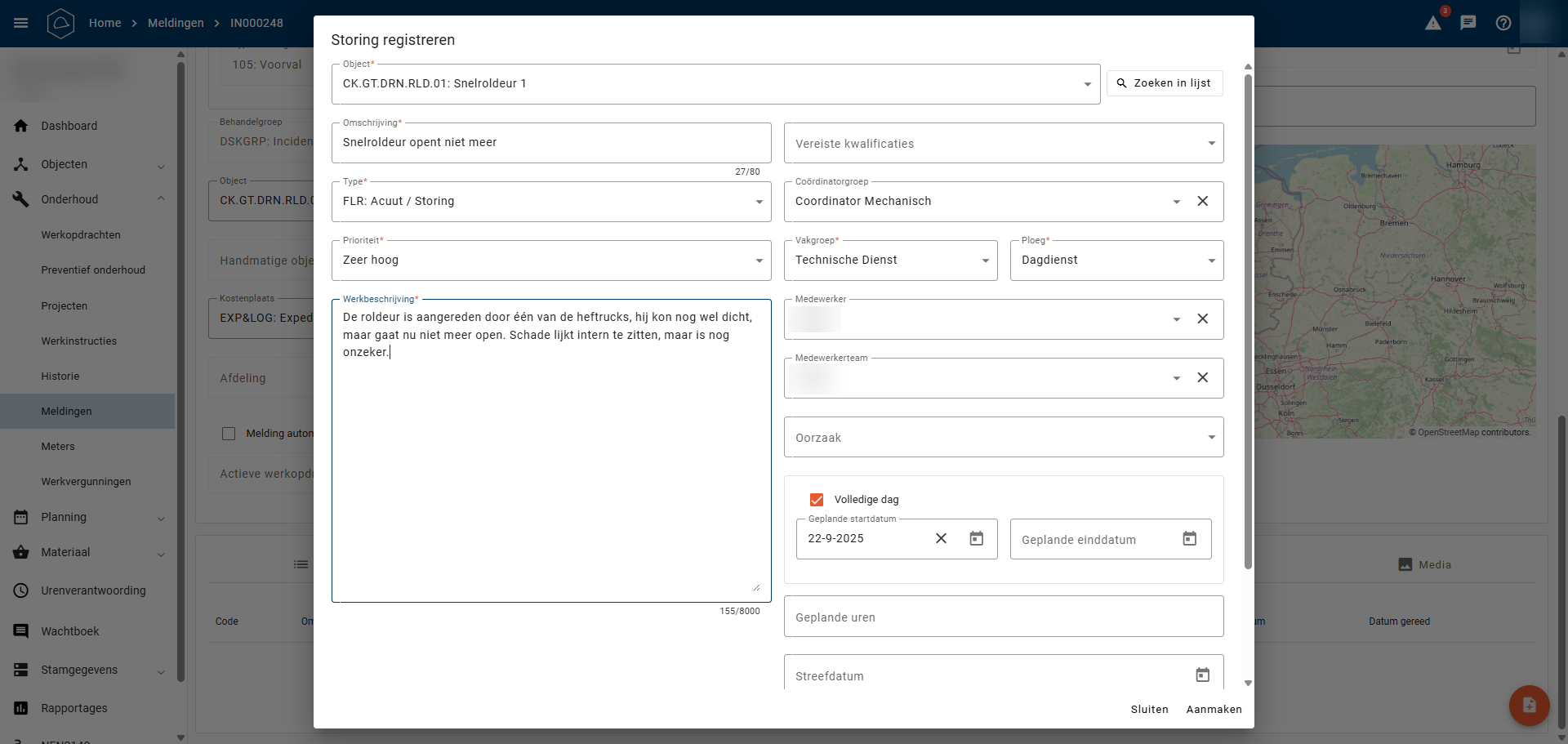
Task: Open calendar for Geplande einddatum
Action: pos(1190,539)
